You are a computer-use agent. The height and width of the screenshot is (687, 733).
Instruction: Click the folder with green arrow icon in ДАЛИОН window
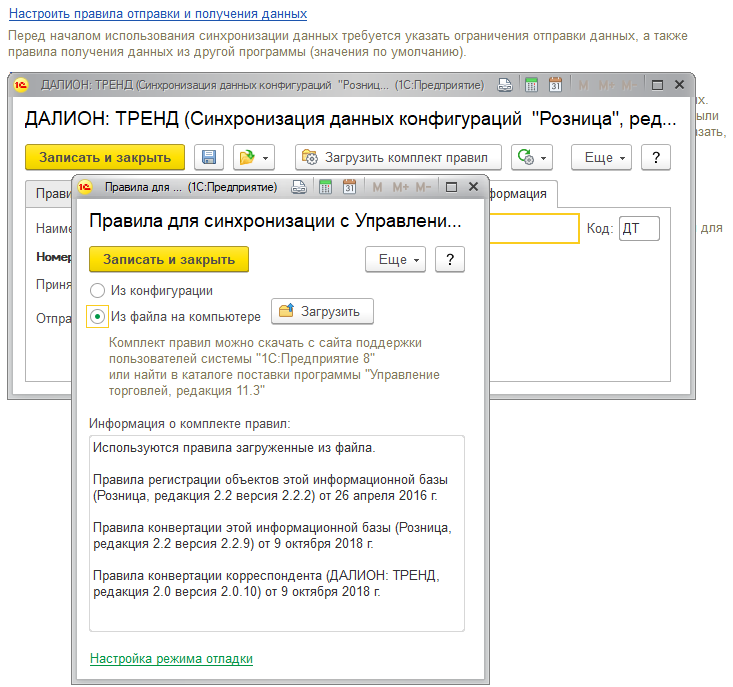pos(247,157)
